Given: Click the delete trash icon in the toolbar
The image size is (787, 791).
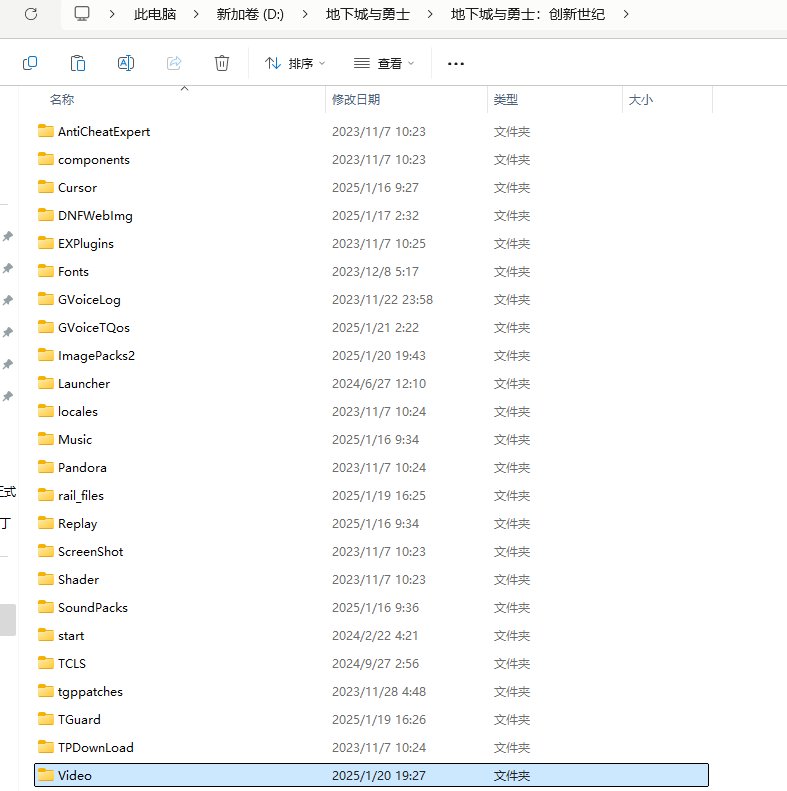Looking at the screenshot, I should (x=222, y=63).
